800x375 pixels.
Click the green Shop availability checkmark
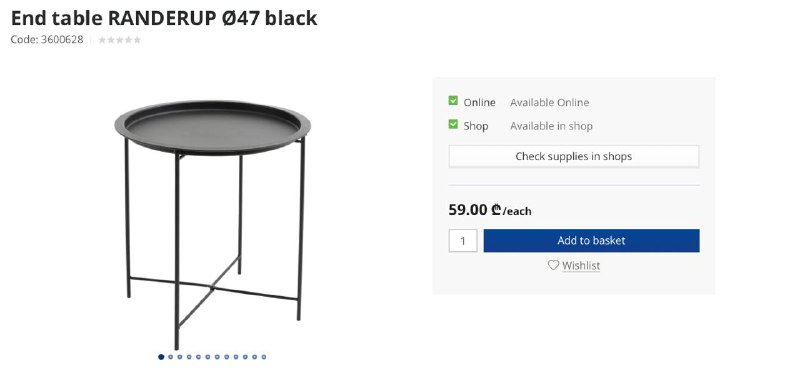453,124
